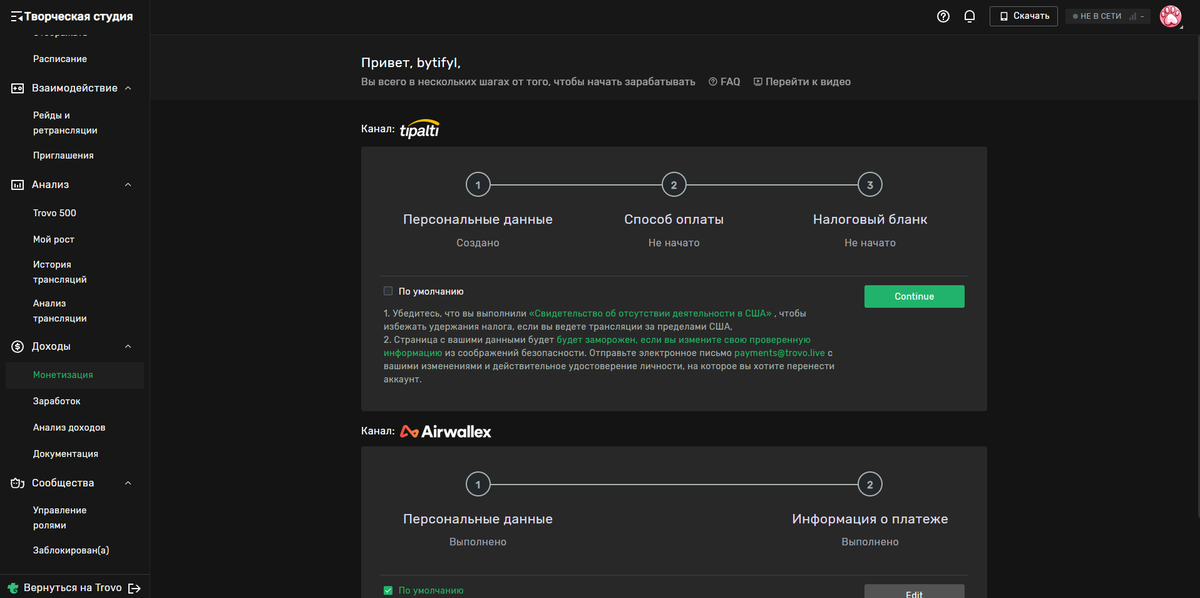Click the green Trovo logo icon
The width and height of the screenshot is (1200, 598).
click(12, 588)
